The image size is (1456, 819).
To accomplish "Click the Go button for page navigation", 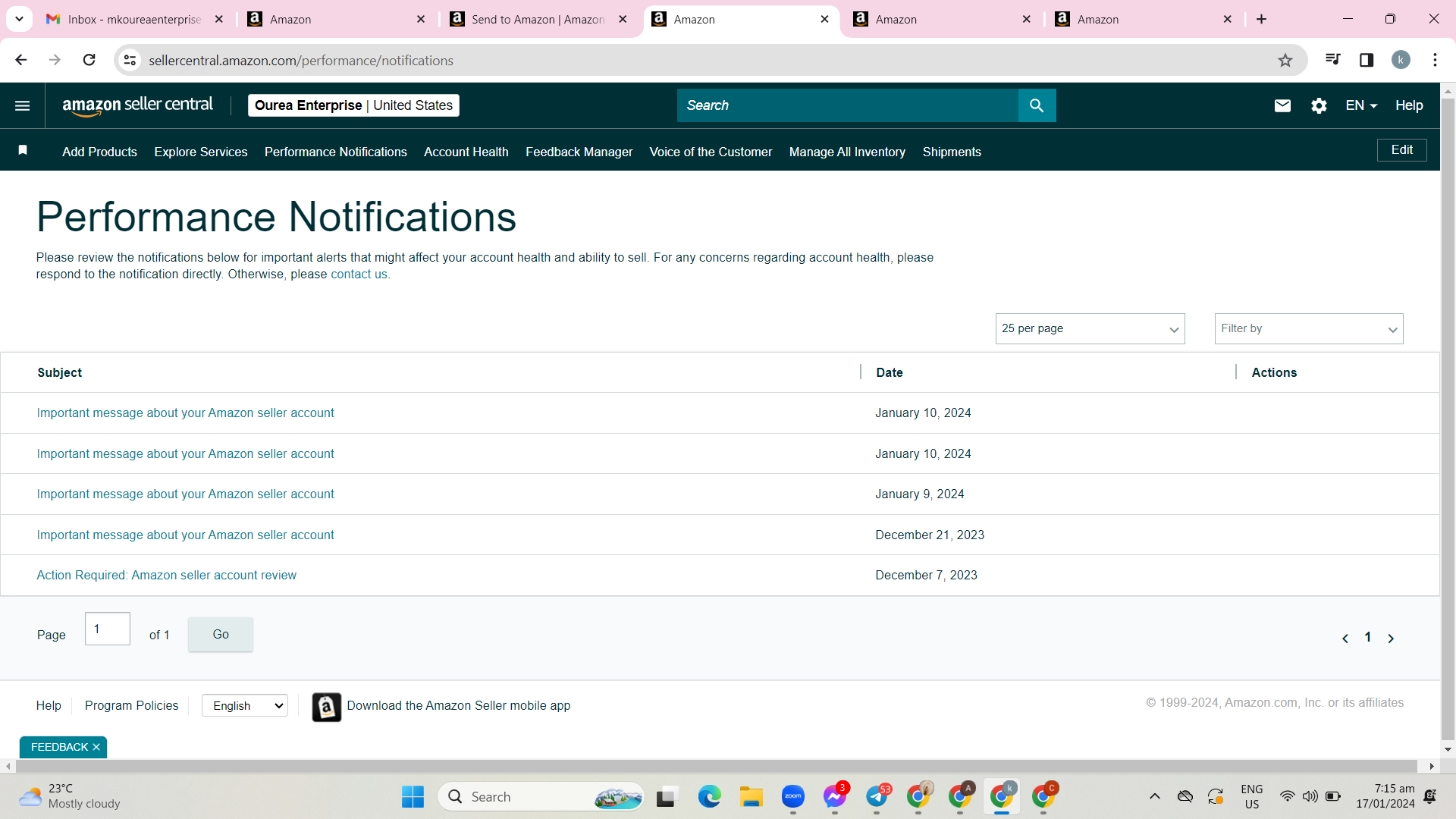I will 221,634.
